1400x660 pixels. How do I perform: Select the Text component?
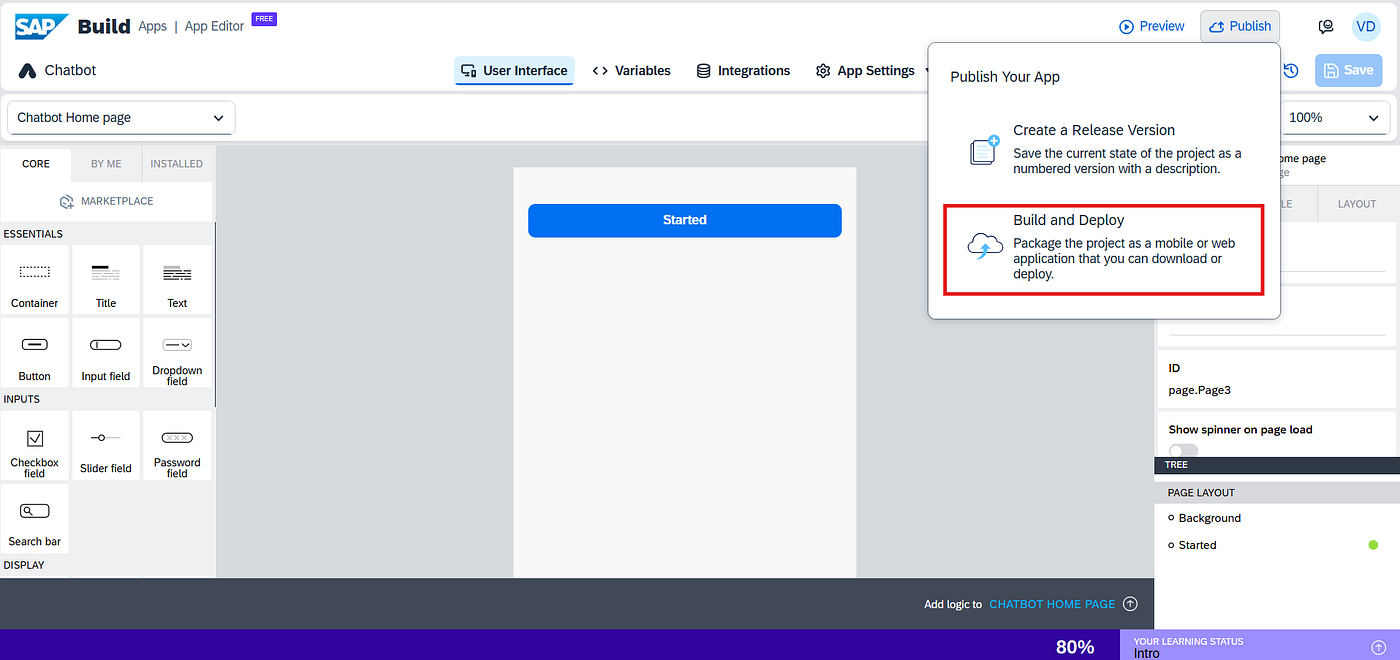pyautogui.click(x=177, y=280)
